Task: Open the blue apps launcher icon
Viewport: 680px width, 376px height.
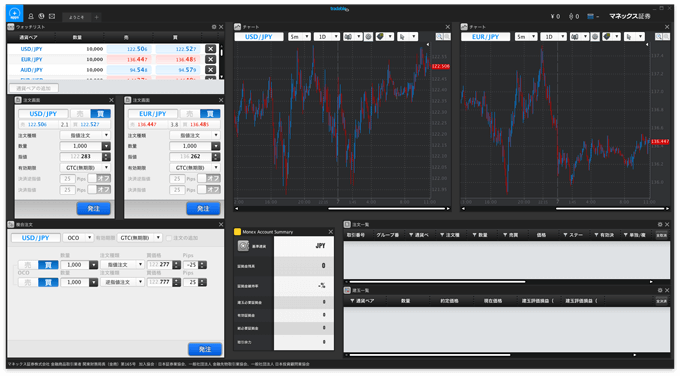Action: [14, 13]
